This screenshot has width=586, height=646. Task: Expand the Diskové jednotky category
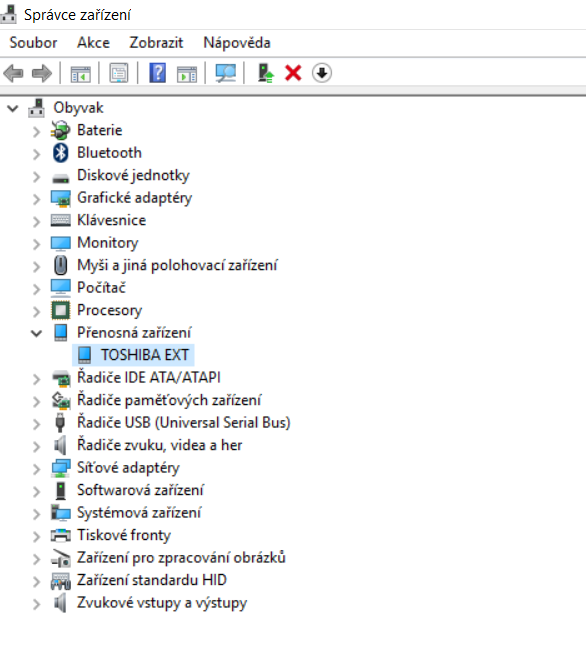37,177
